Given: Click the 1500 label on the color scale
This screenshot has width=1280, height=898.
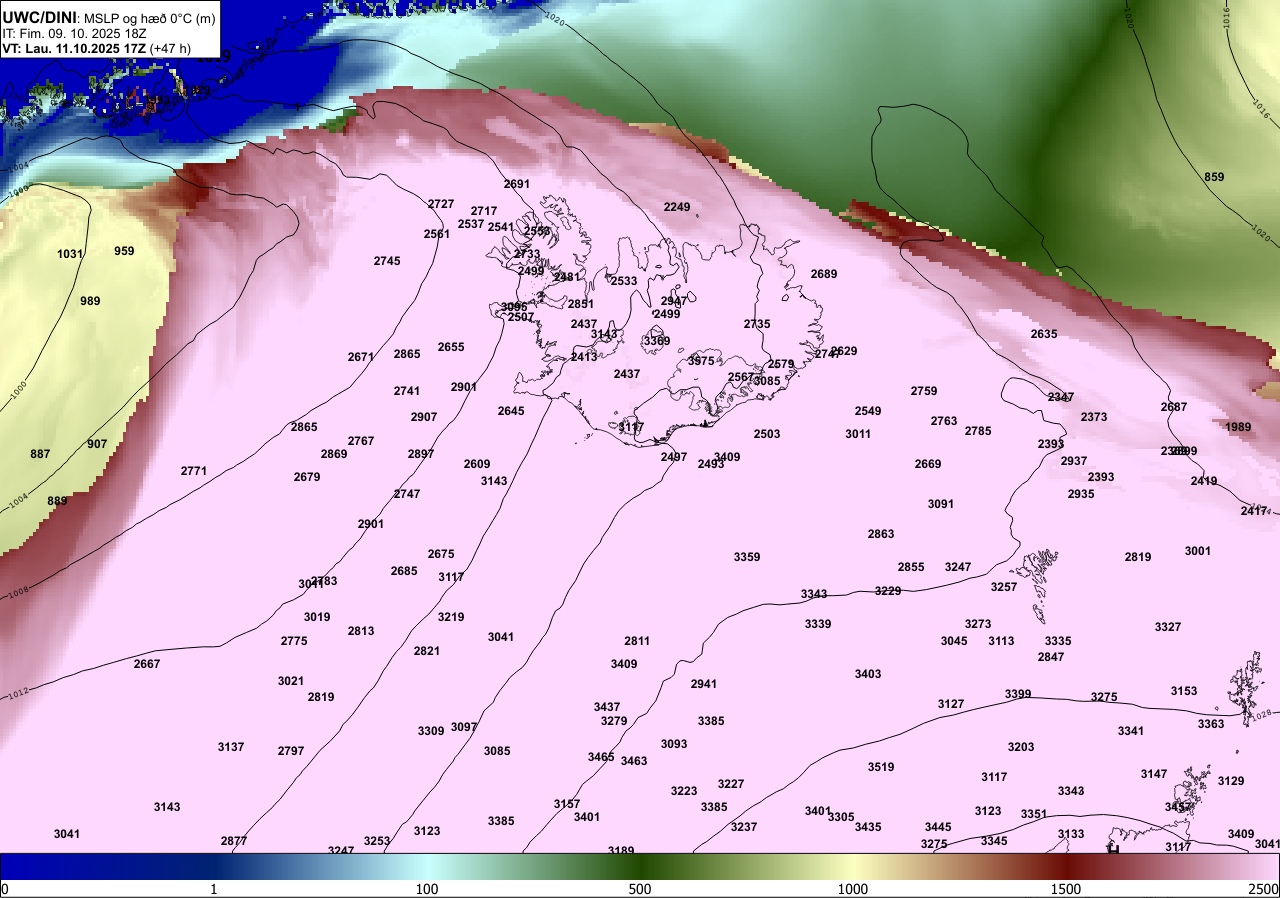Looking at the screenshot, I should pyautogui.click(x=1066, y=889).
